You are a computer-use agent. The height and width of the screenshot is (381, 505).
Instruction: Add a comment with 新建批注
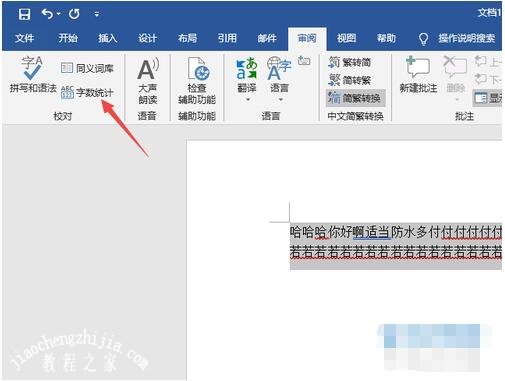pos(418,75)
